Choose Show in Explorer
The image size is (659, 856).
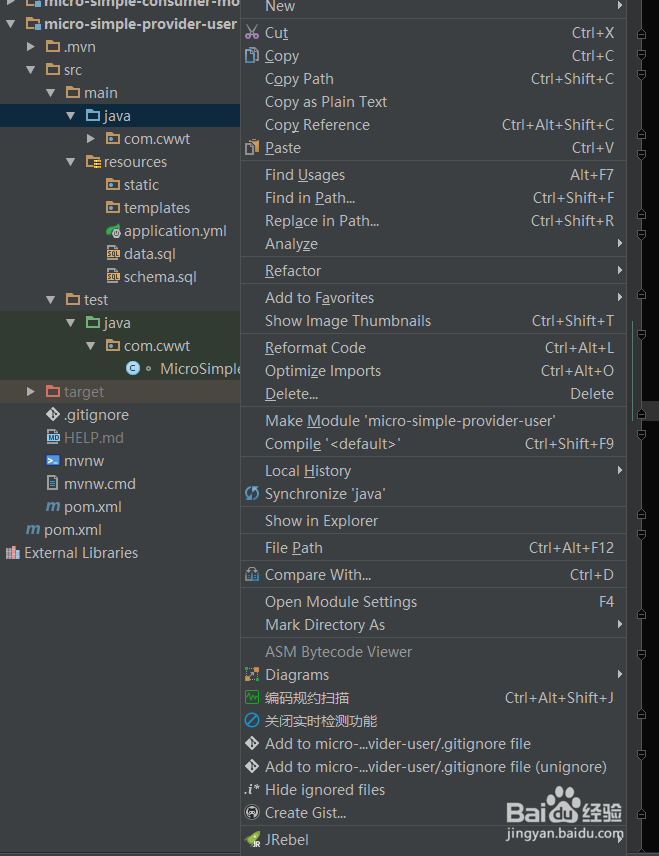click(x=321, y=521)
